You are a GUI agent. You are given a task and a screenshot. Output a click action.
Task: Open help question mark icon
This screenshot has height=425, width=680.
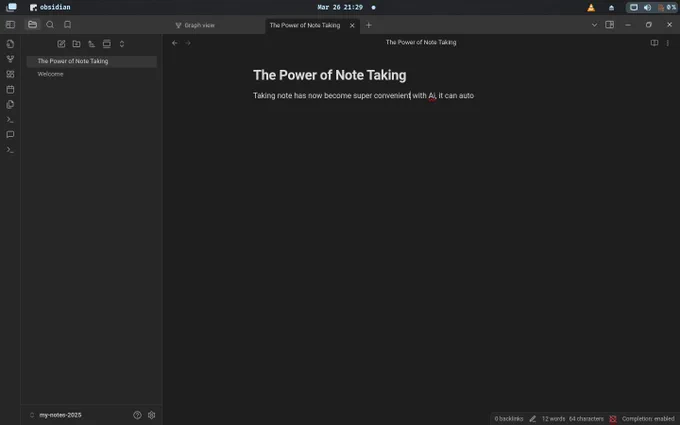(137, 415)
